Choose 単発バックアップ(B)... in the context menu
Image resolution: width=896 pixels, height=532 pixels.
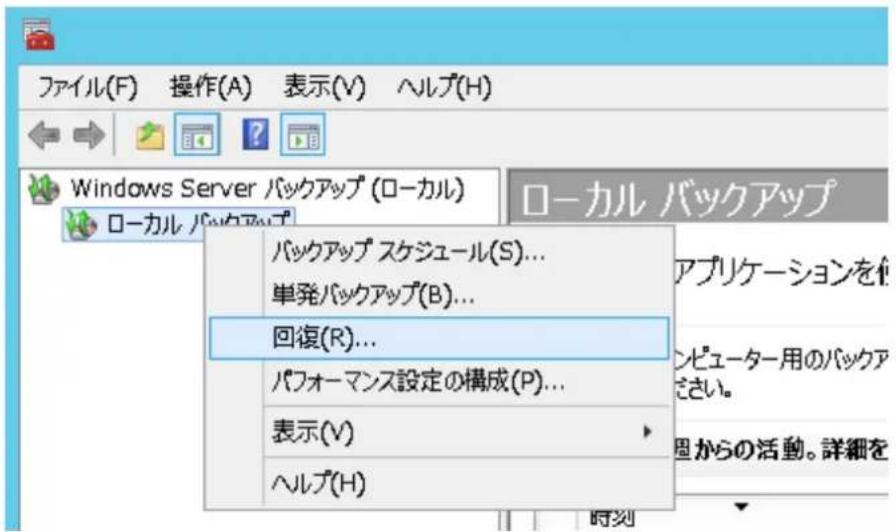click(439, 295)
